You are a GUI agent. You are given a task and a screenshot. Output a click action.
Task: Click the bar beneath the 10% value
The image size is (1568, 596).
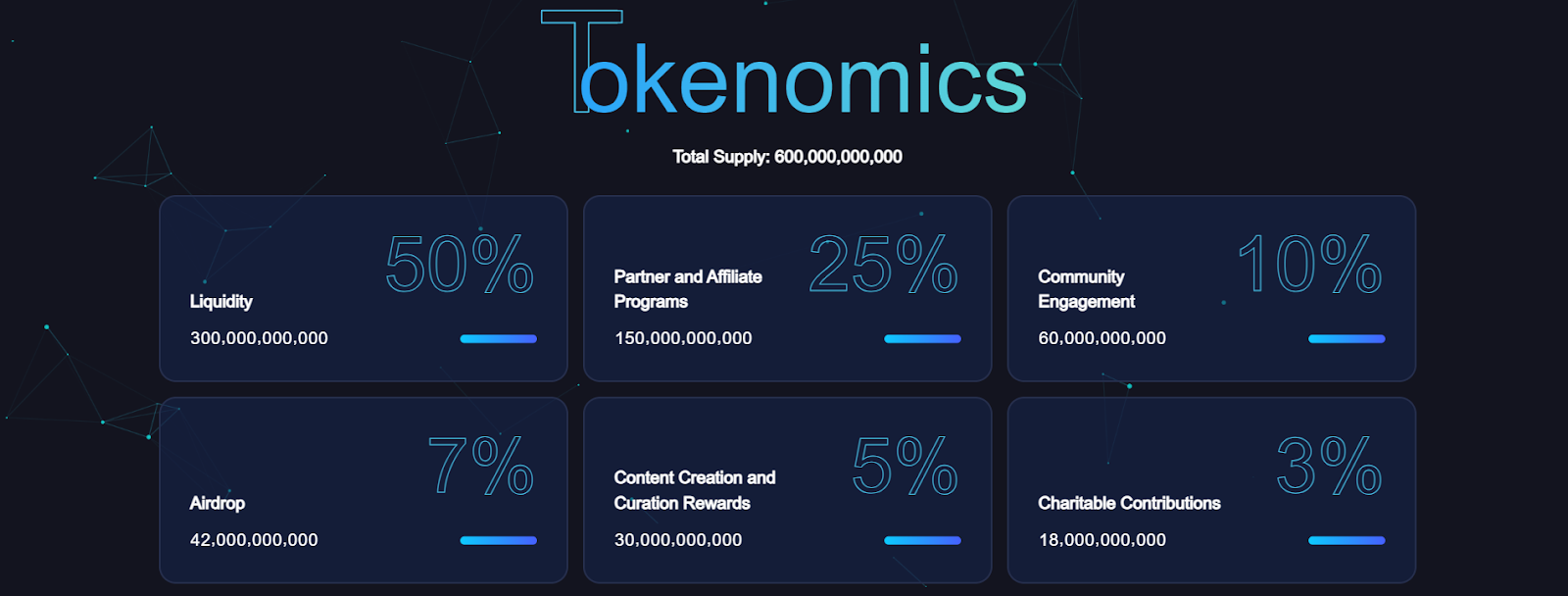tap(1347, 339)
